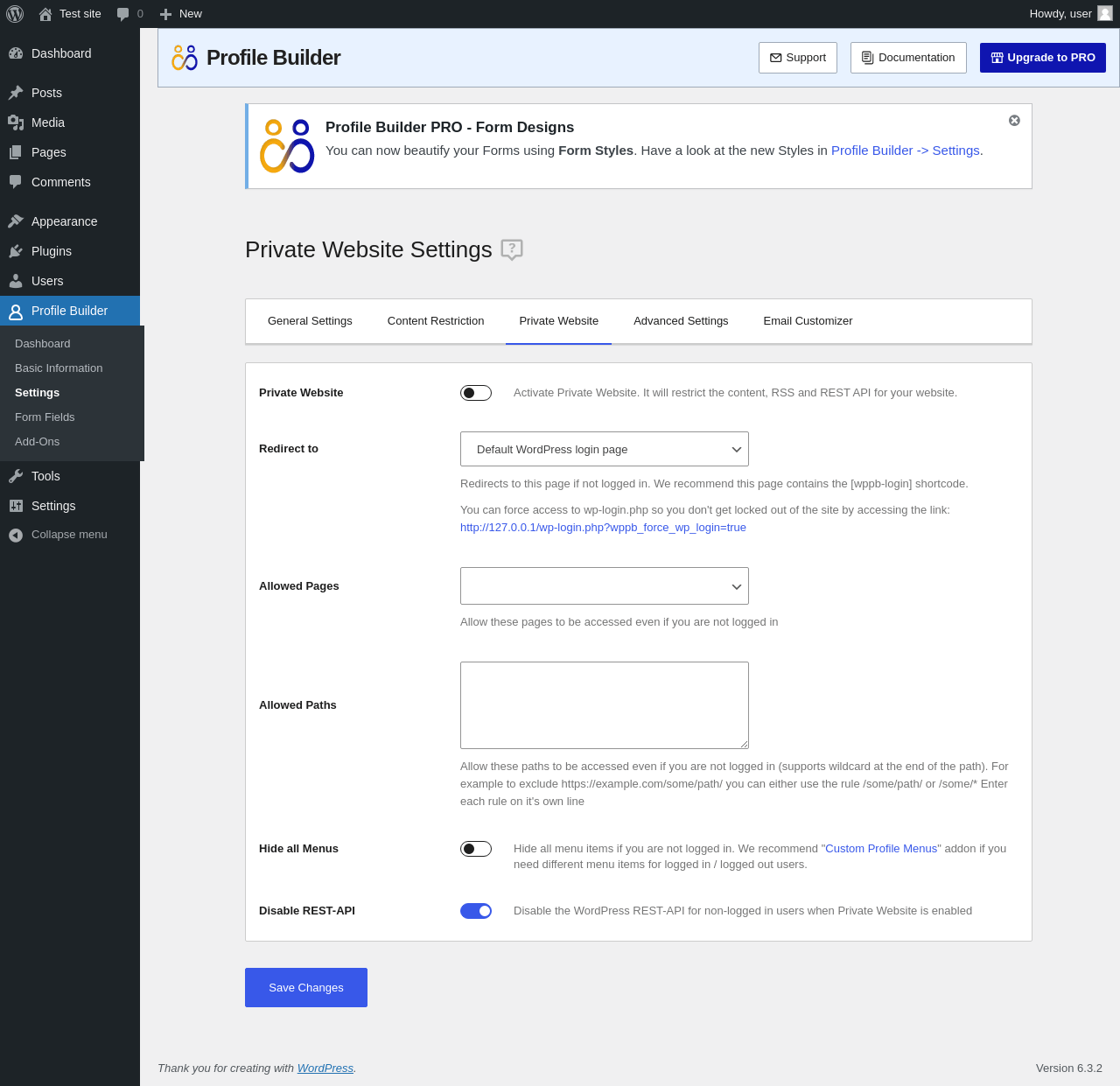Click the Profile Builder header logo
The width and height of the screenshot is (1120, 1086).
185,58
